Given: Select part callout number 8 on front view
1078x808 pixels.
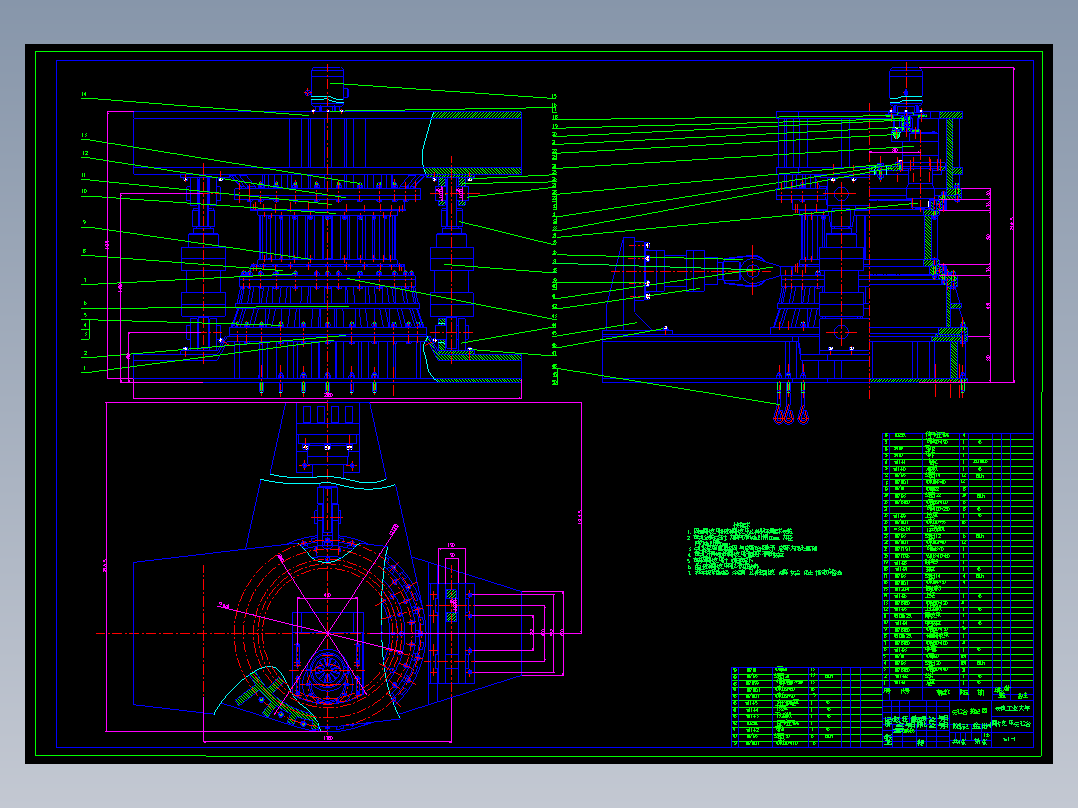Looking at the screenshot, I should (x=84, y=251).
